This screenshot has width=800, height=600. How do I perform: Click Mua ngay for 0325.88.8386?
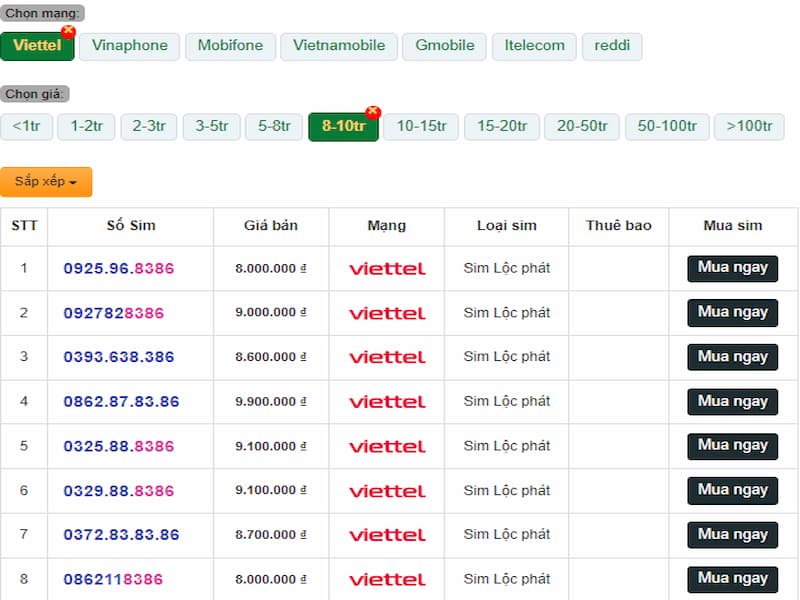732,446
